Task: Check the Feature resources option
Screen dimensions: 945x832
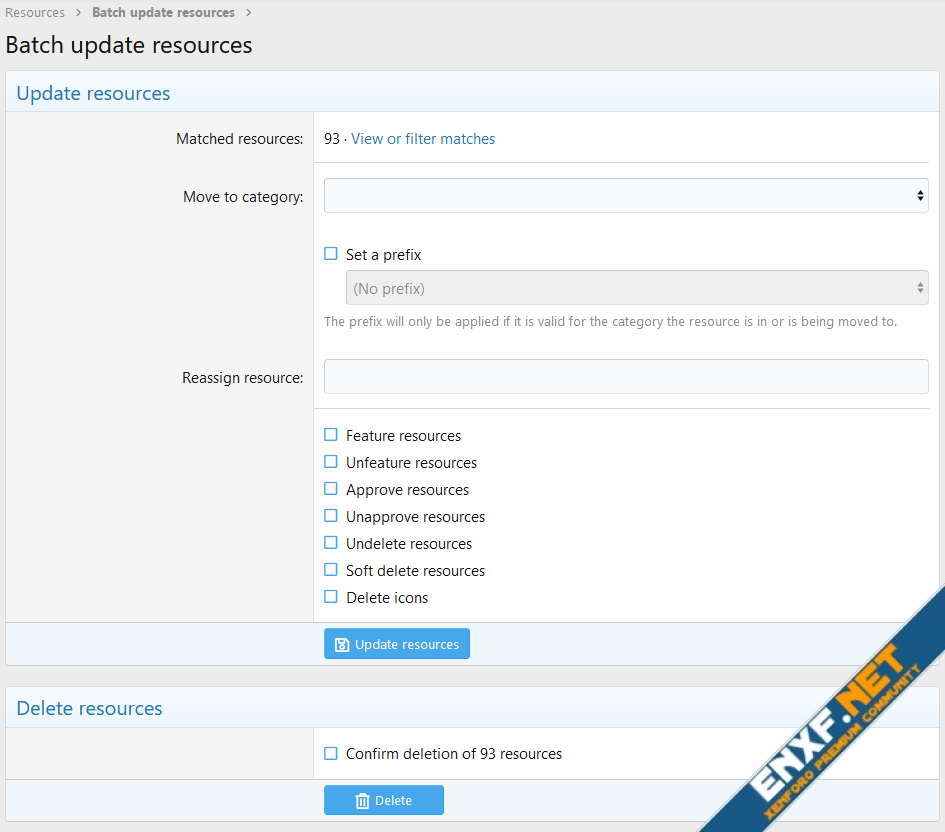Action: 331,435
